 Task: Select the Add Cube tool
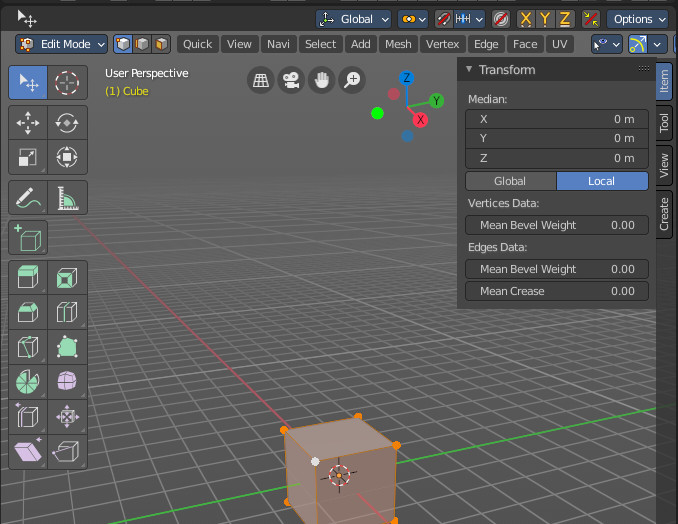pyautogui.click(x=28, y=238)
